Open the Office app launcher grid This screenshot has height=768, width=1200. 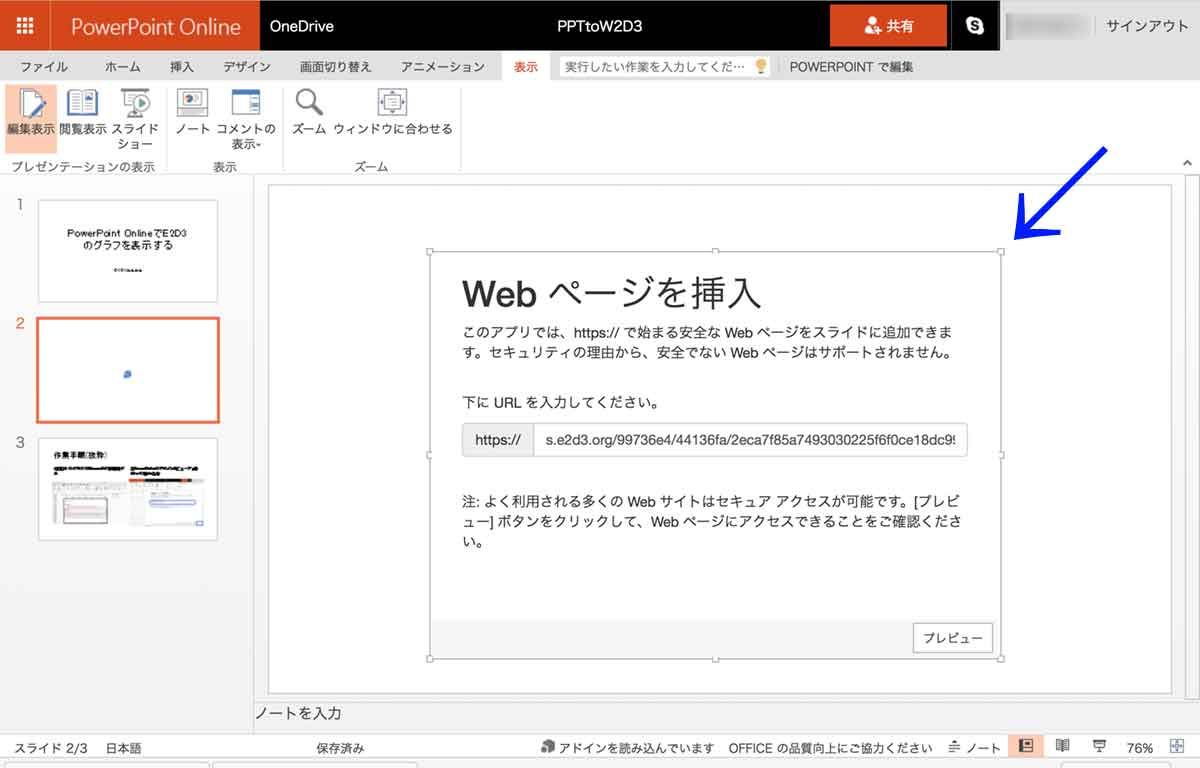point(25,26)
